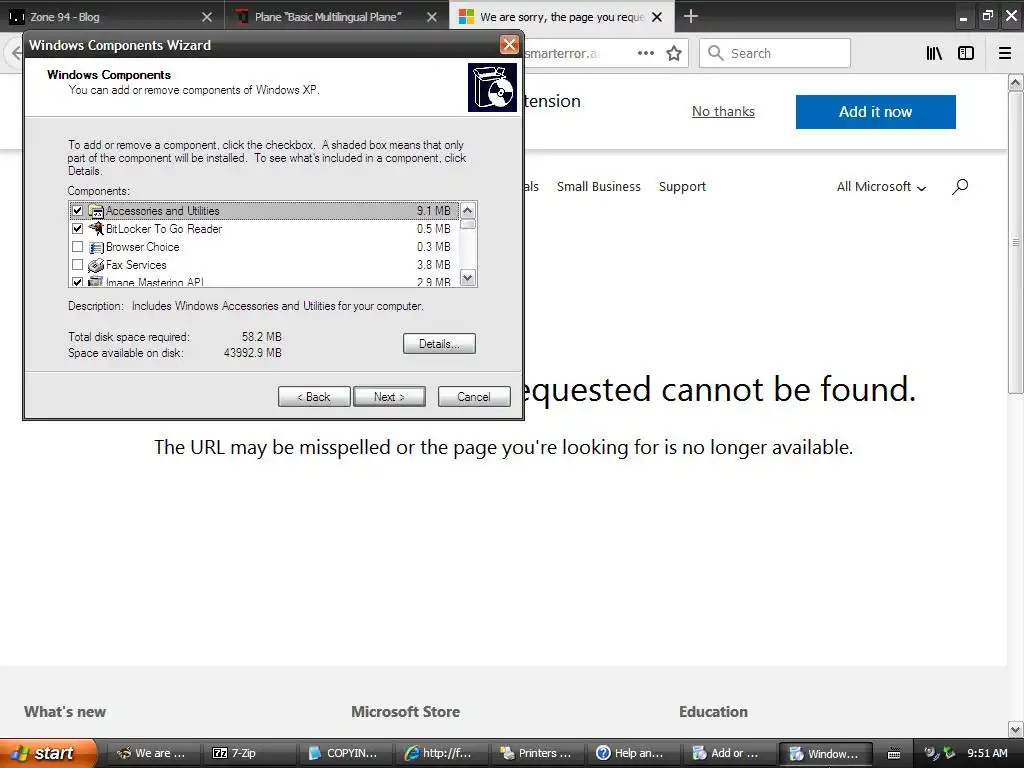This screenshot has width=1024, height=768.
Task: Open the Details button for the component
Action: pyautogui.click(x=439, y=344)
